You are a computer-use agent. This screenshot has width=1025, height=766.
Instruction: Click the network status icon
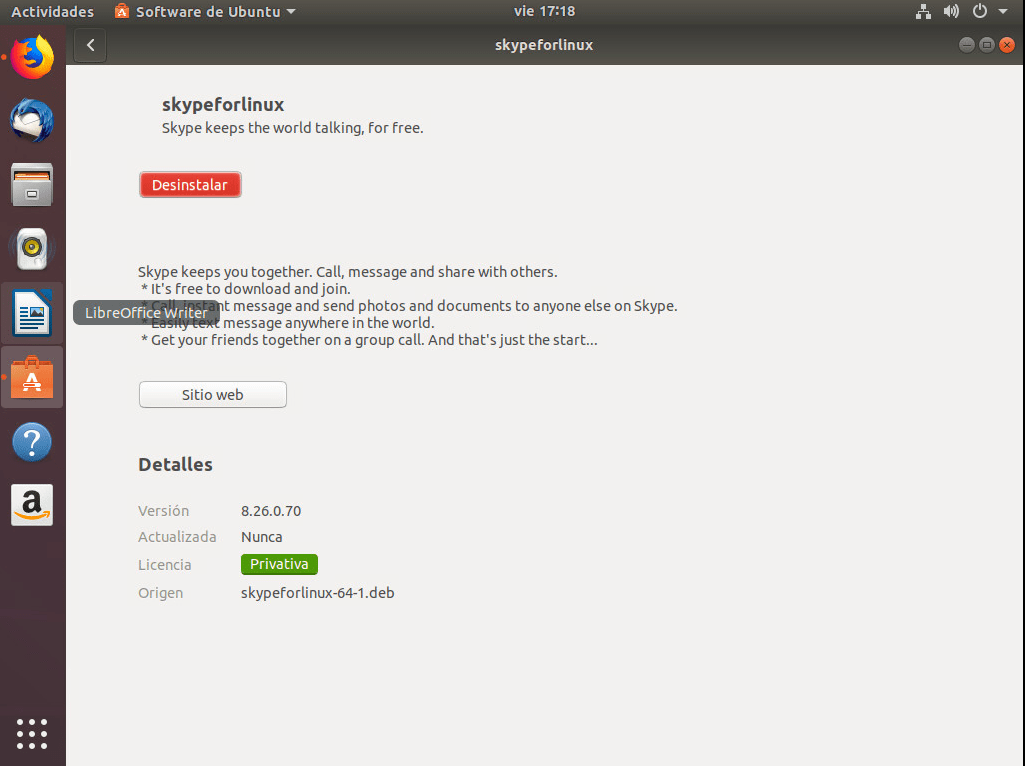pyautogui.click(x=922, y=11)
